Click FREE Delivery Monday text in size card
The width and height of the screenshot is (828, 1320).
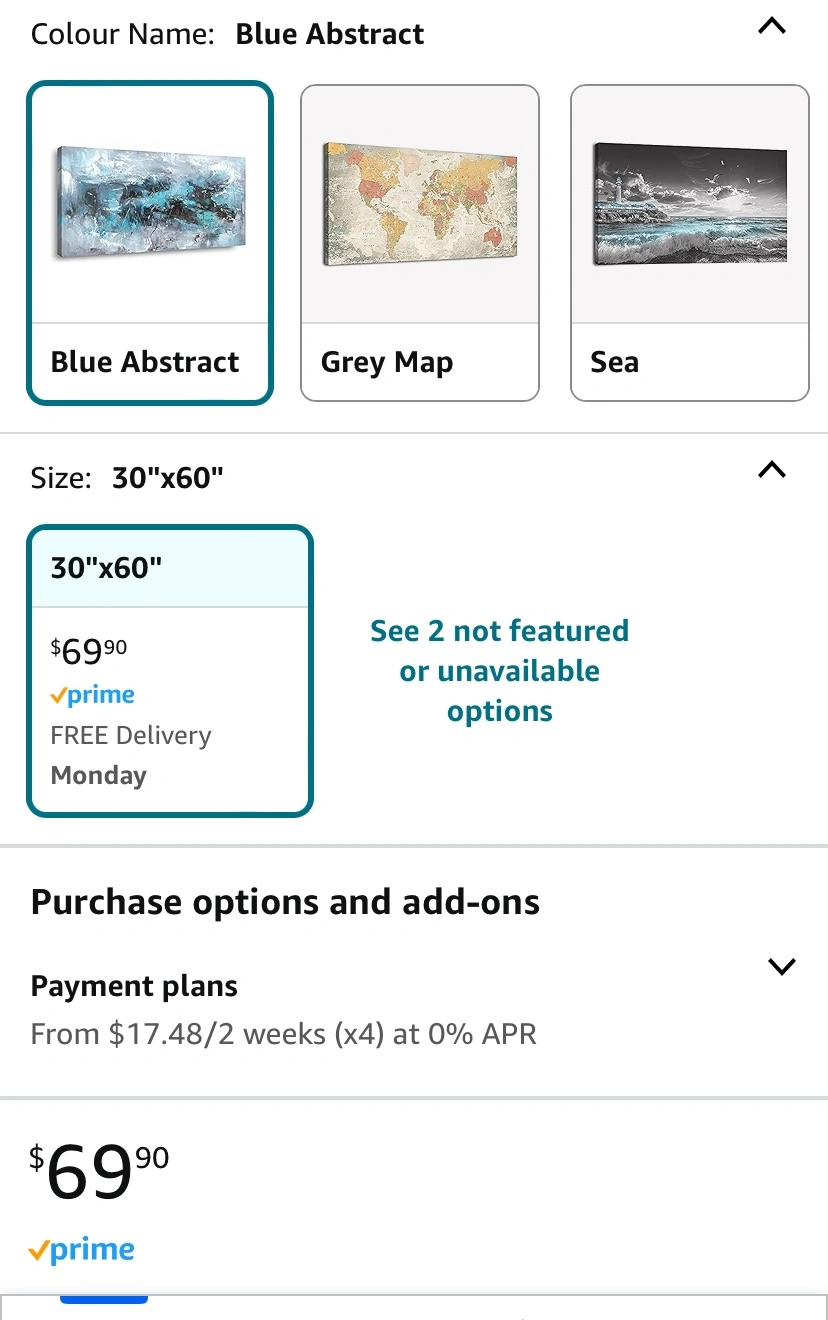click(x=130, y=755)
